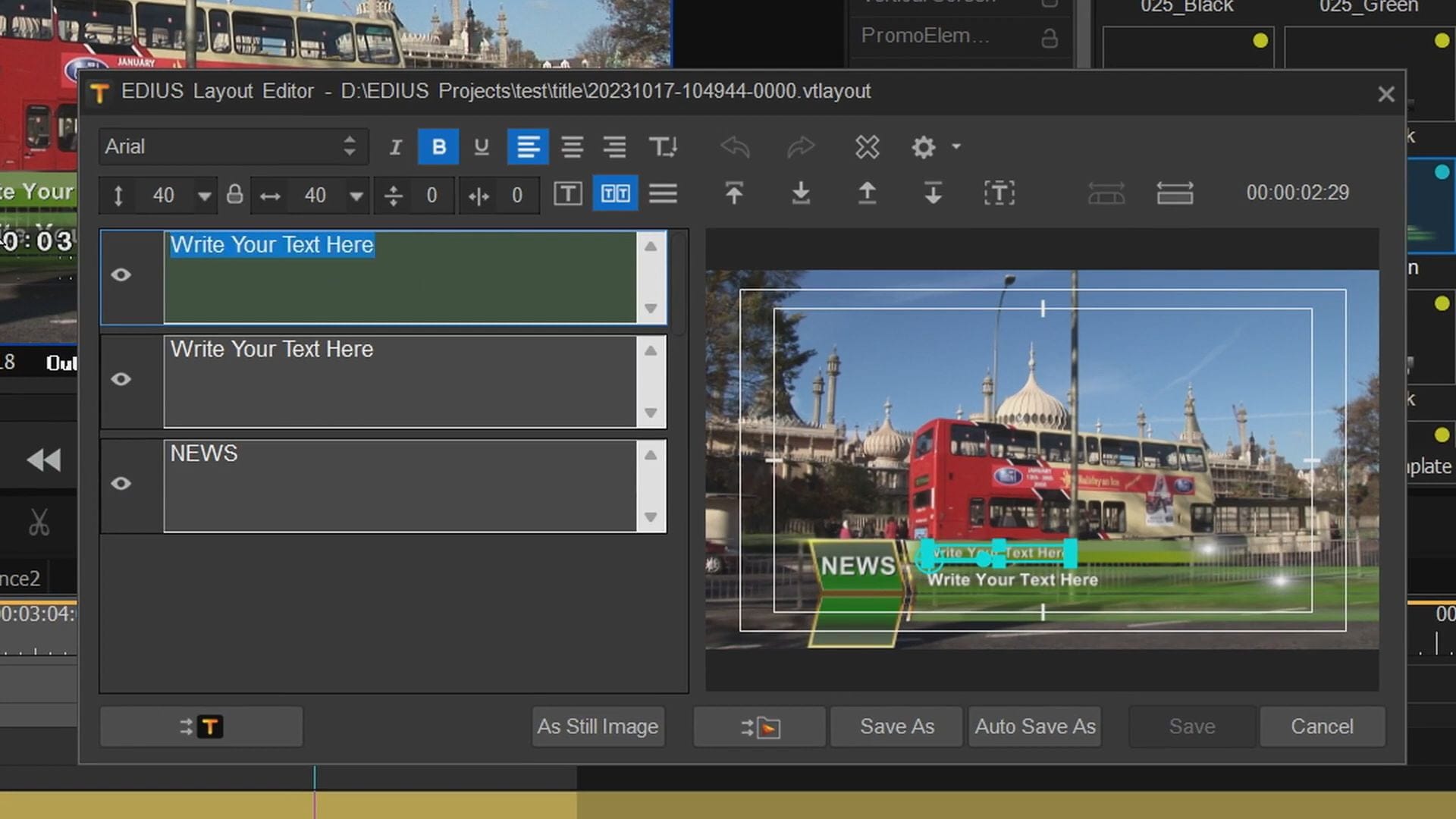
Task: Toggle italic text formatting
Action: 395,147
